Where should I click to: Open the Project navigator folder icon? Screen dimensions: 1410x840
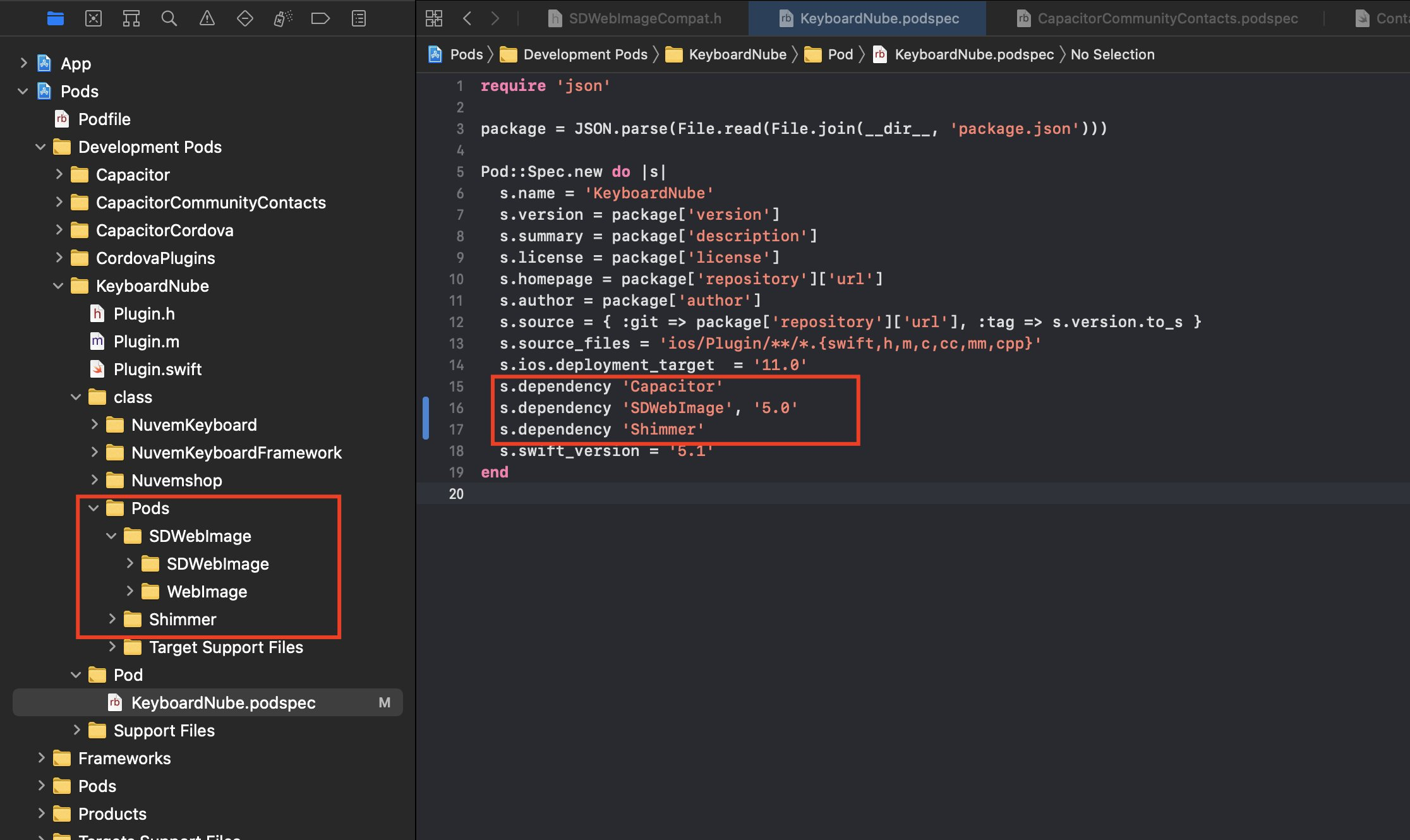56,18
